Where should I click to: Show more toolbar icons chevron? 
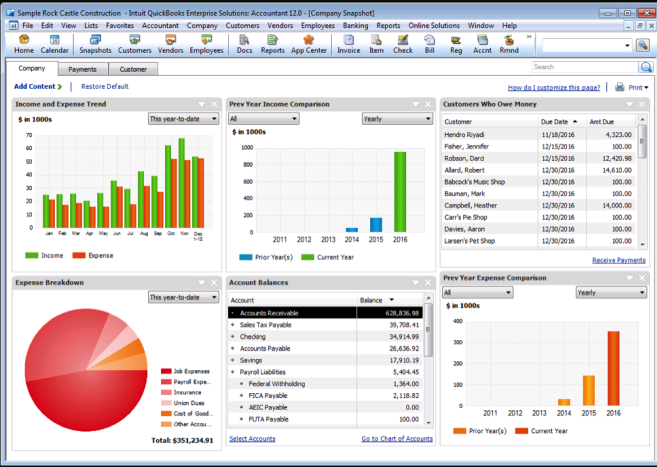[x=529, y=37]
